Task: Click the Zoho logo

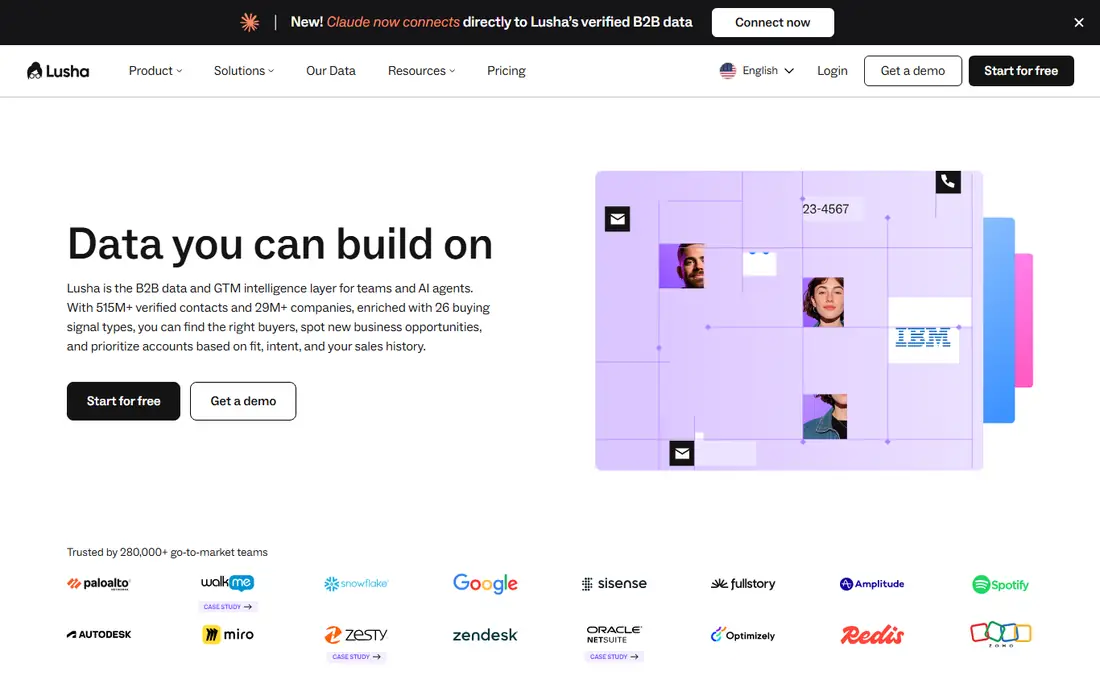Action: click(1001, 634)
